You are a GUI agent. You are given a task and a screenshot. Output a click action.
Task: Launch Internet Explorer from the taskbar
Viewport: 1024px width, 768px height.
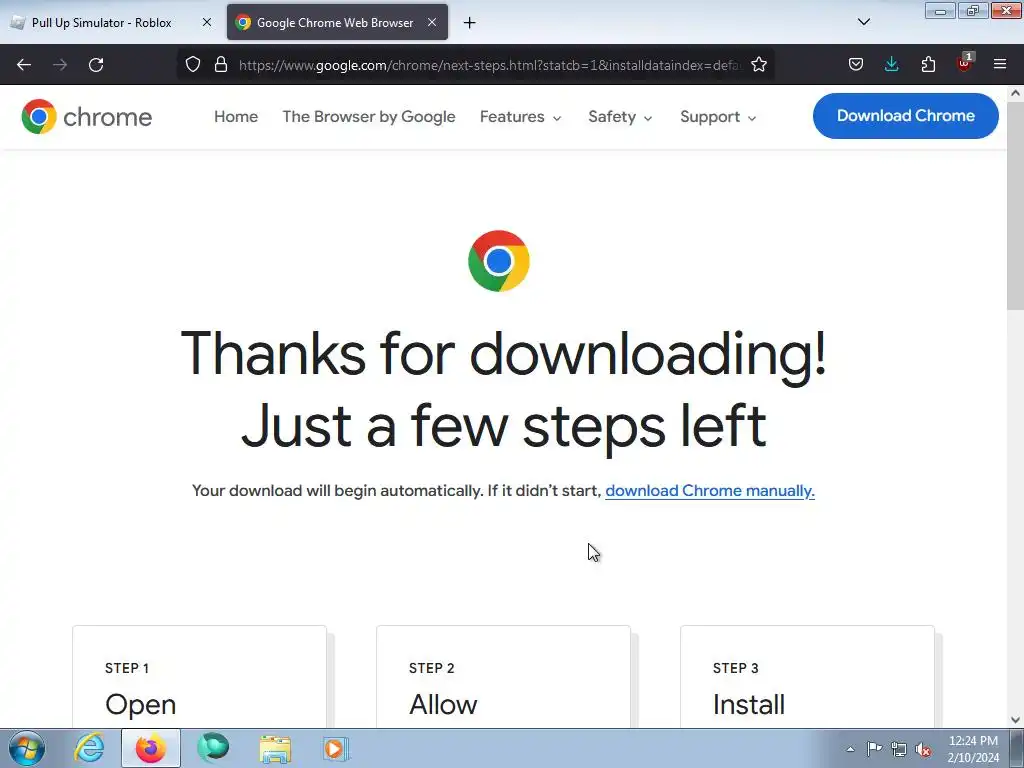coord(89,748)
